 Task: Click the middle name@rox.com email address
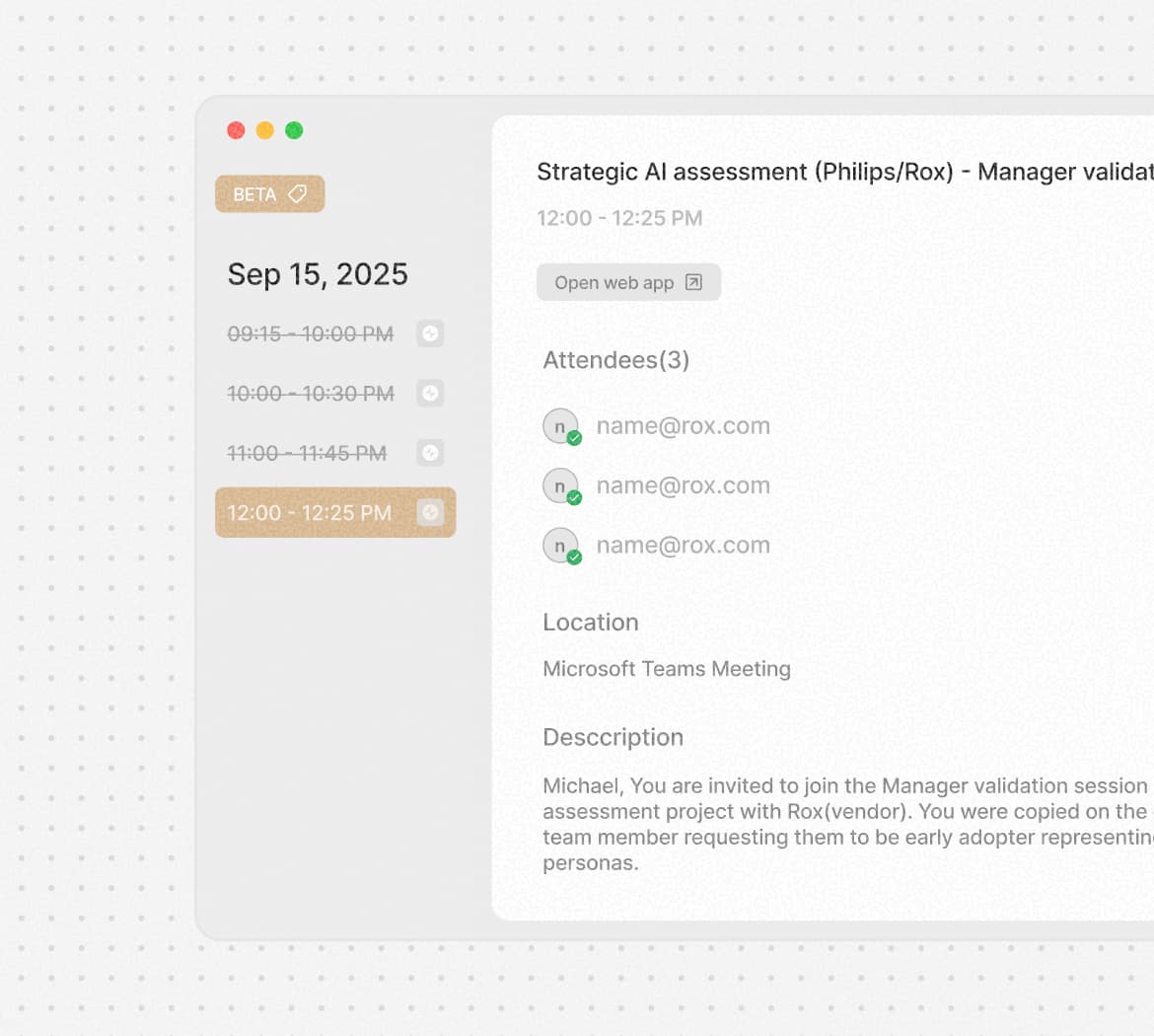click(683, 485)
